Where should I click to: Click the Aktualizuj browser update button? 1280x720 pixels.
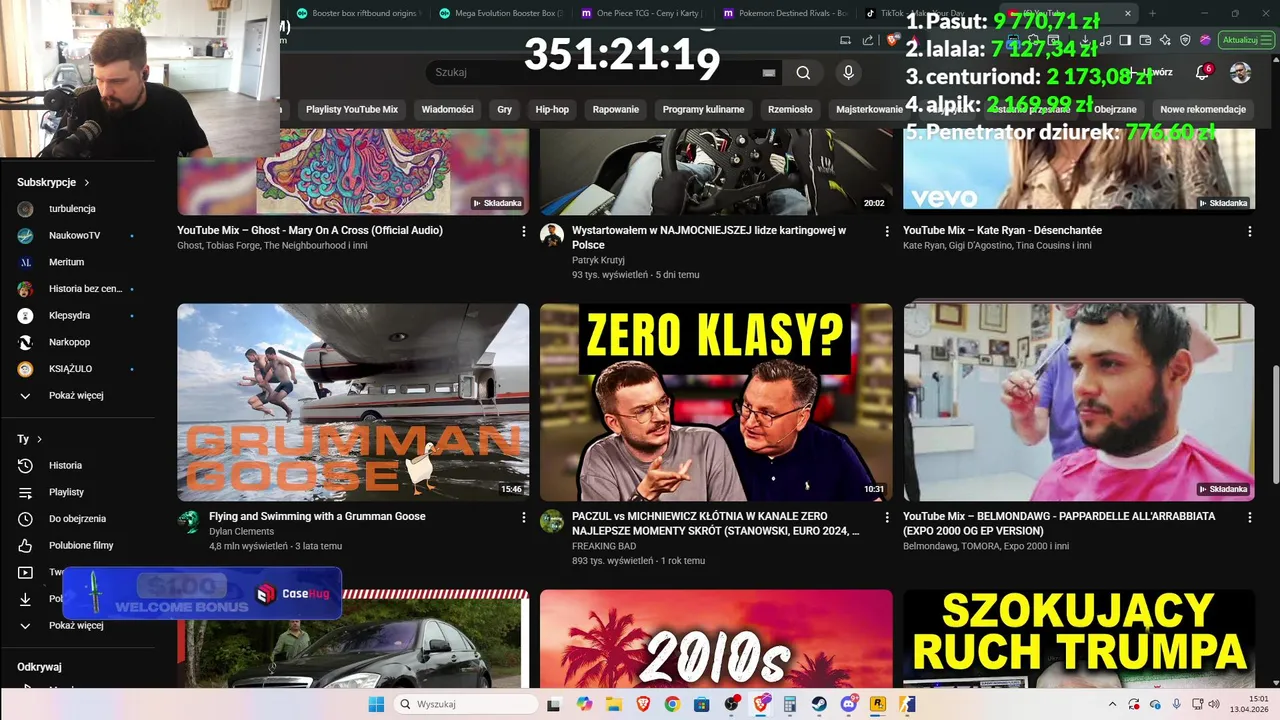coord(1247,40)
